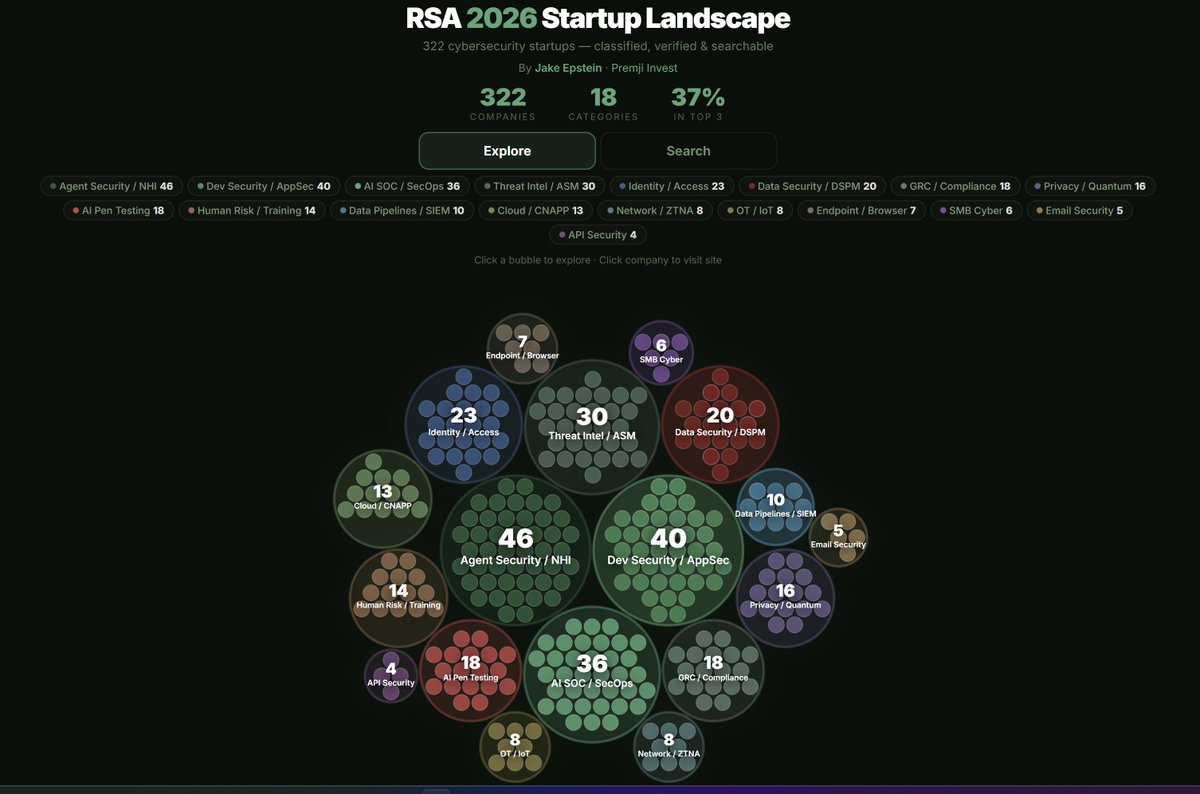Open the Dev Security / AppSec bubble

tap(669, 550)
